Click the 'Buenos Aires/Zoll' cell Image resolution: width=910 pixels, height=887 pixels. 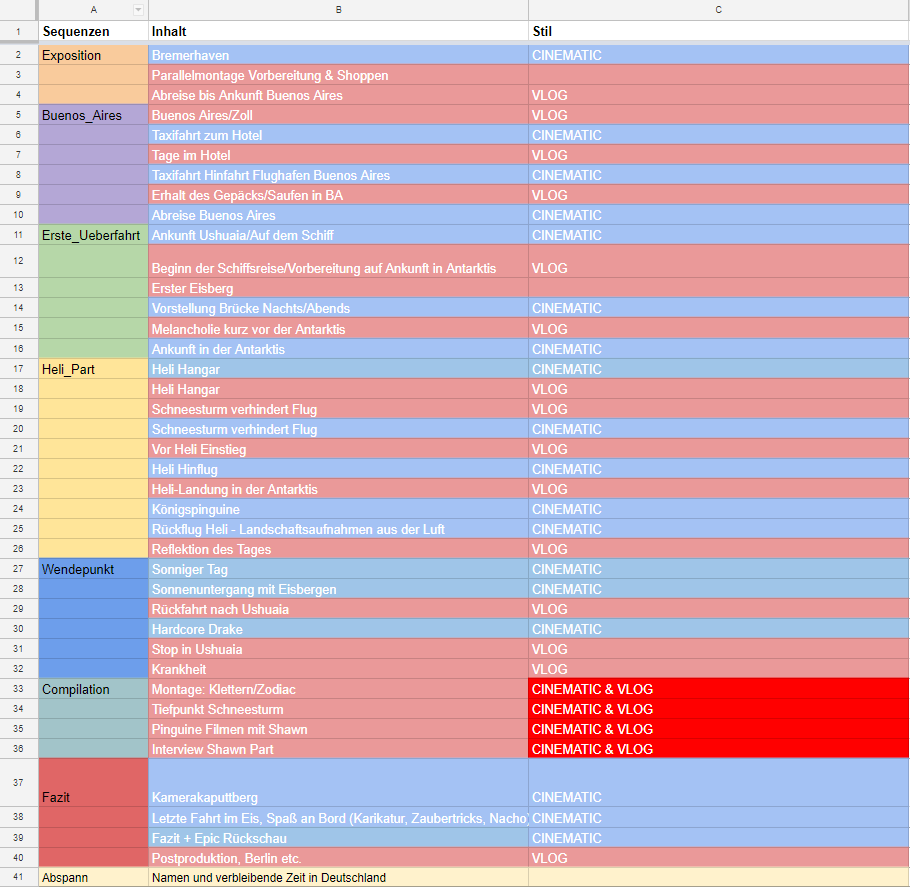coord(338,115)
